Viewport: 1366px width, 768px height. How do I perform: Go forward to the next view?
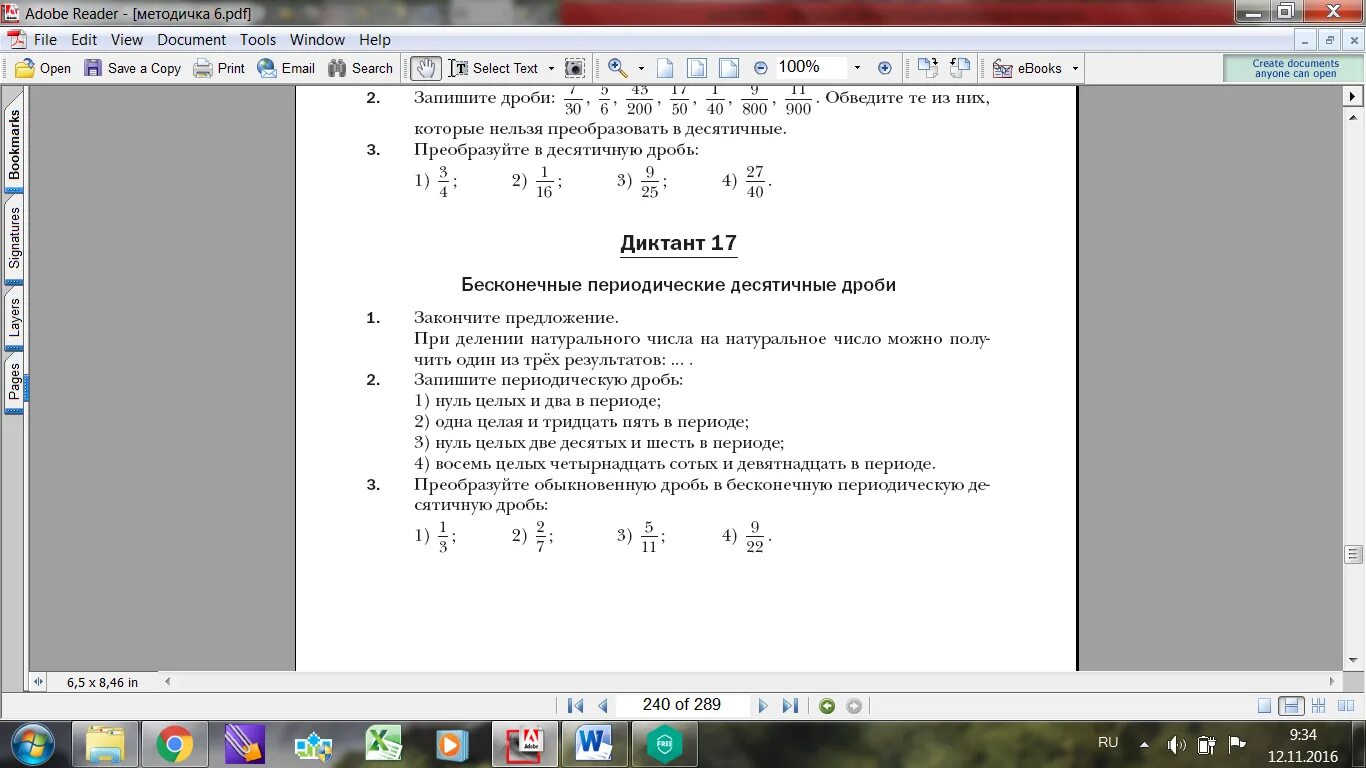point(854,705)
